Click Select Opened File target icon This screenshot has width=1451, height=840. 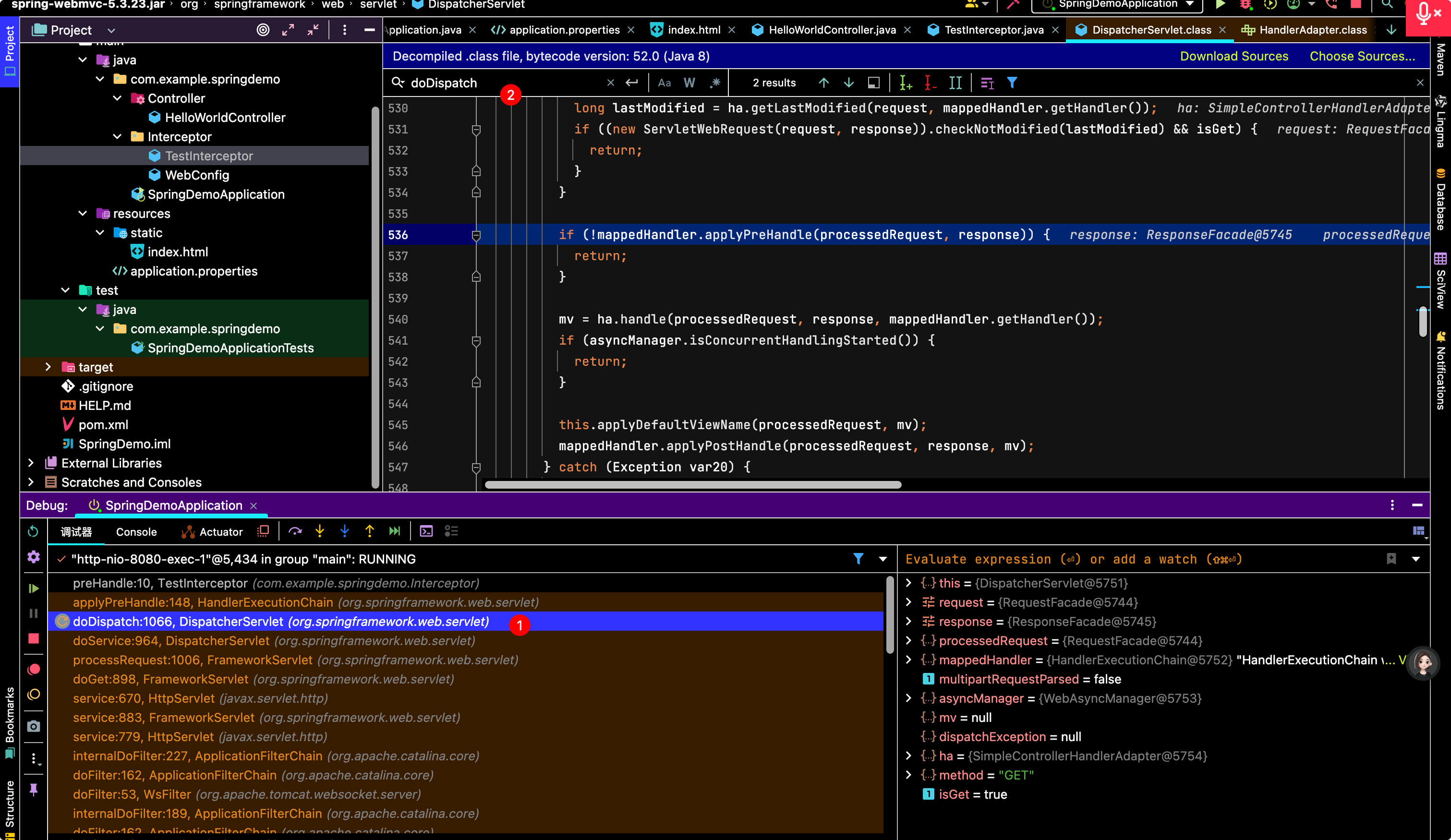[x=263, y=30]
